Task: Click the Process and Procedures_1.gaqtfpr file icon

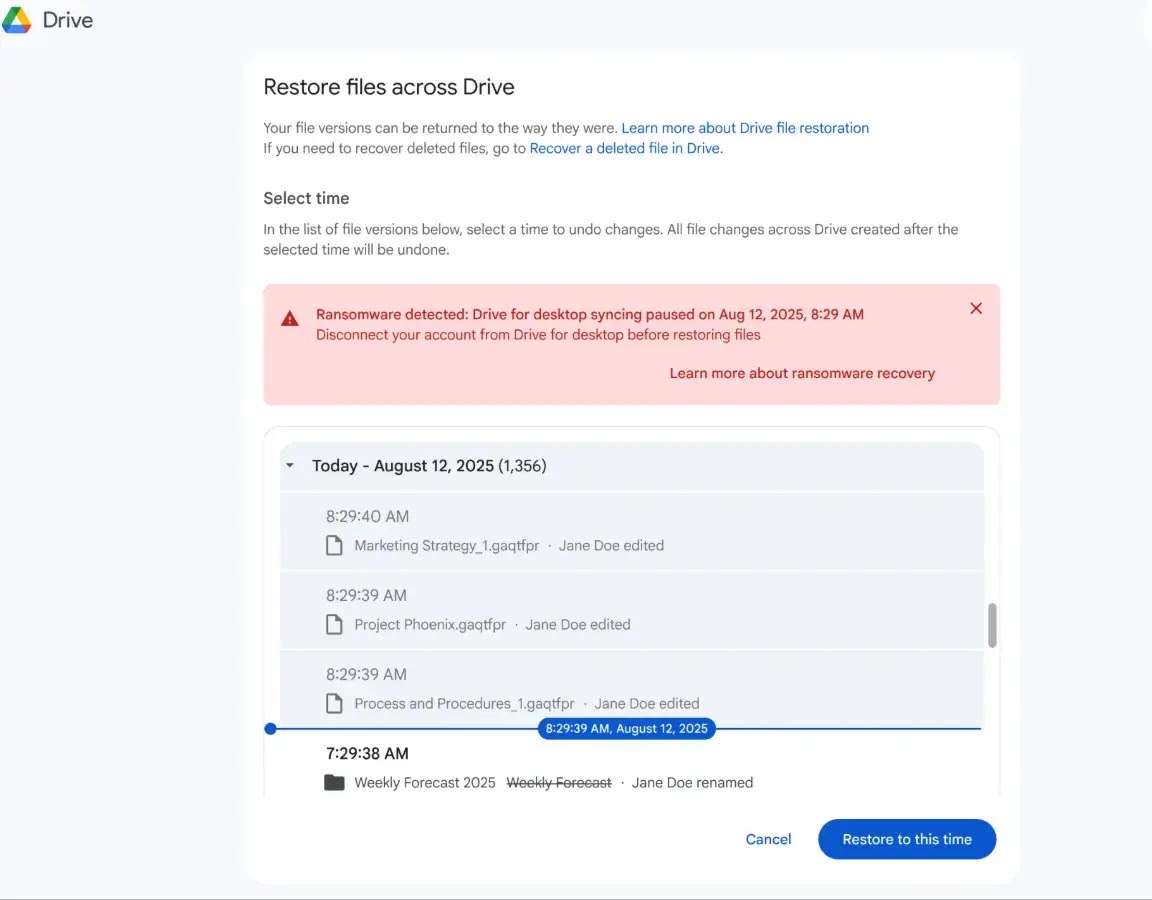Action: (x=334, y=703)
